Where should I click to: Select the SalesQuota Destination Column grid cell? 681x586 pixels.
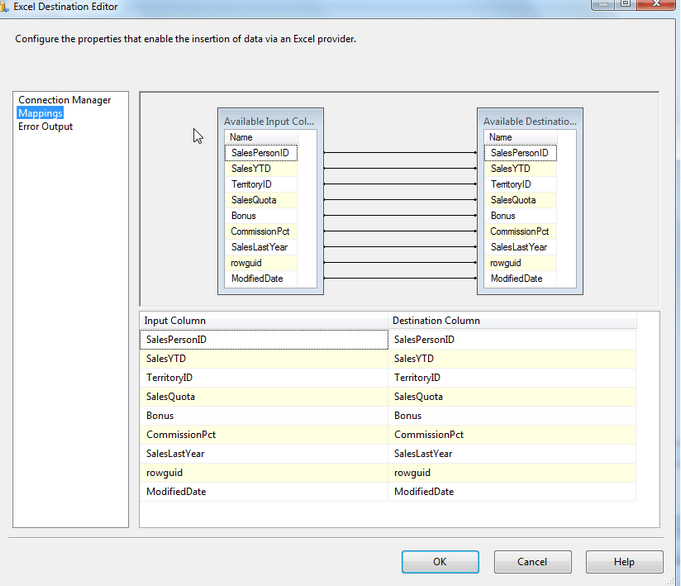tap(512, 397)
